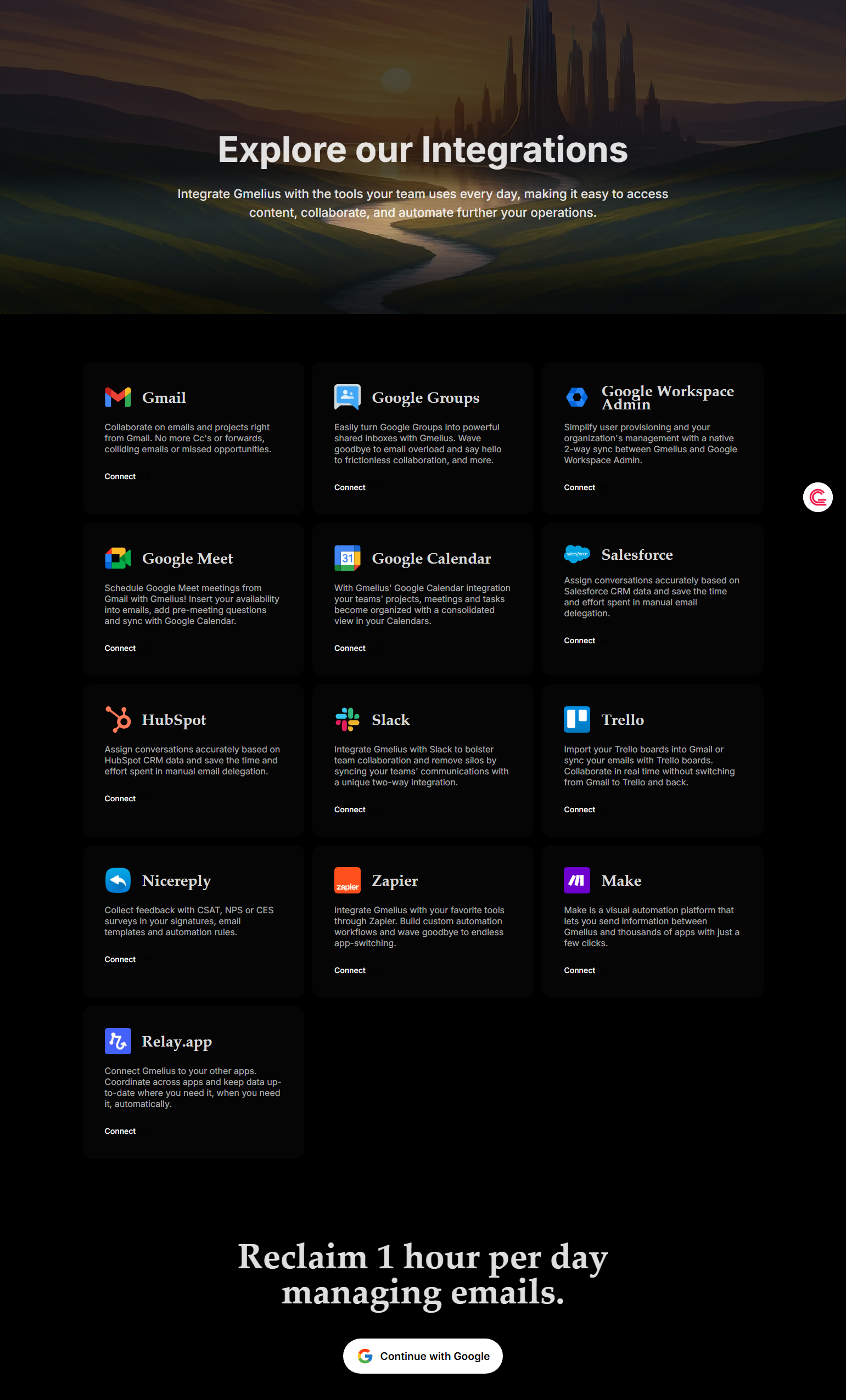The image size is (846, 1400).
Task: Click the purple Make icon
Action: point(577,880)
